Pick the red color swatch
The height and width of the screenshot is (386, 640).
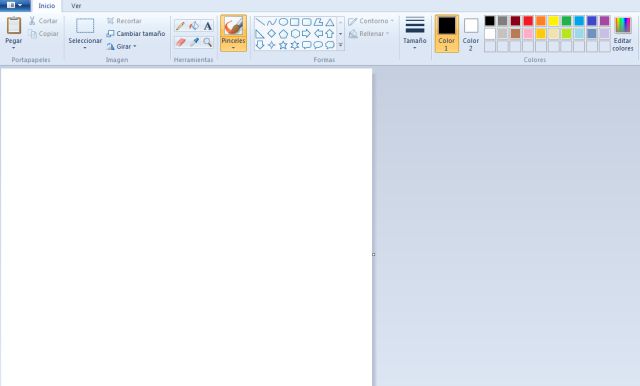528,21
